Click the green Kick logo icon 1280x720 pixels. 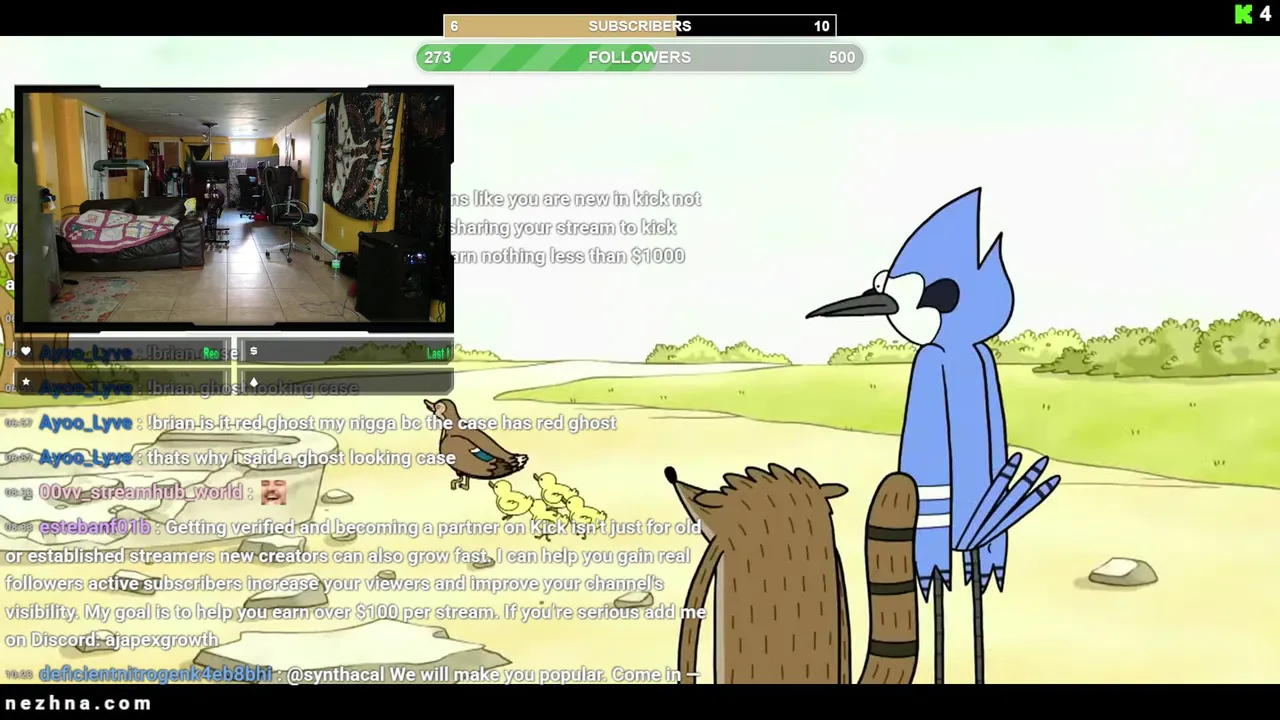click(x=1243, y=14)
